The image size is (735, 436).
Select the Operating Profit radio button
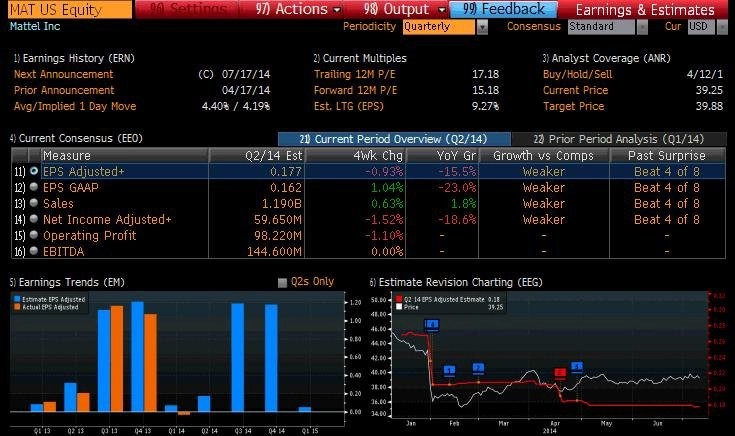(34, 235)
